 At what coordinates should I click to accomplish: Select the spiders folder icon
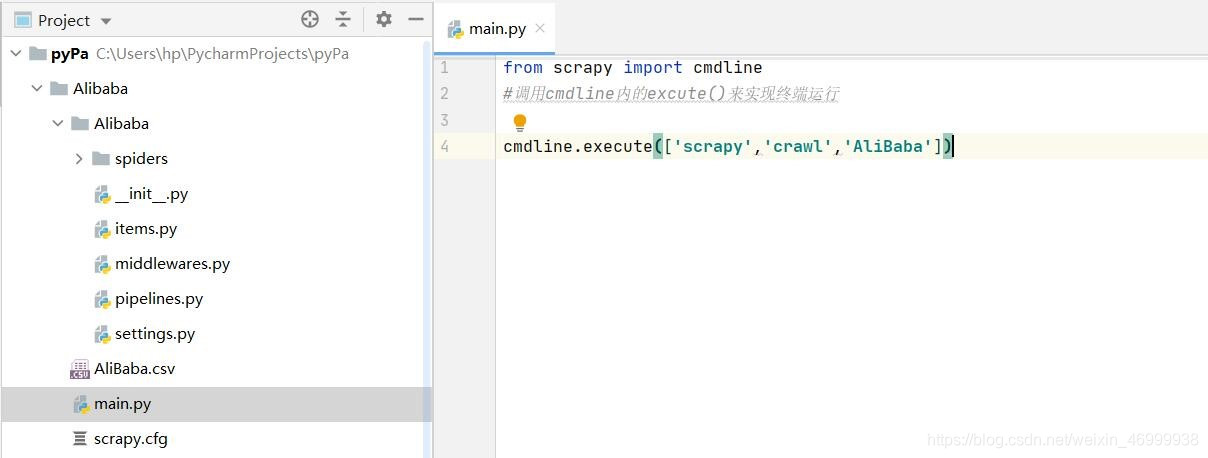[x=100, y=159]
